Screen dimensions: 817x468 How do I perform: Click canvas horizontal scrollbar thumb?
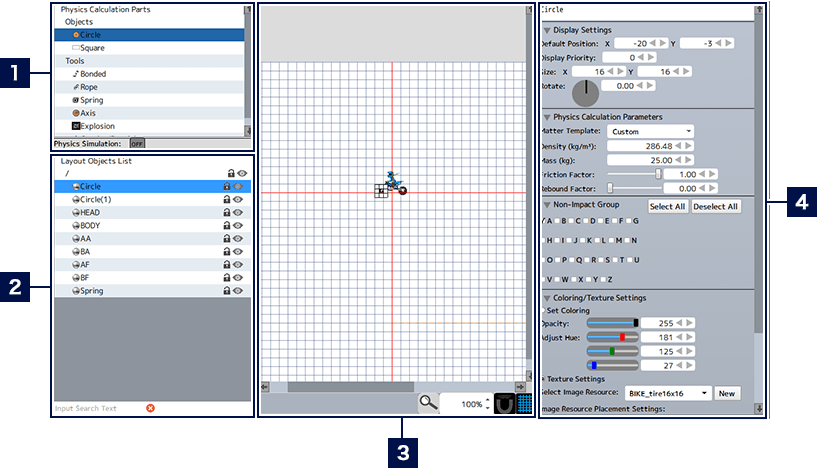tap(351, 387)
